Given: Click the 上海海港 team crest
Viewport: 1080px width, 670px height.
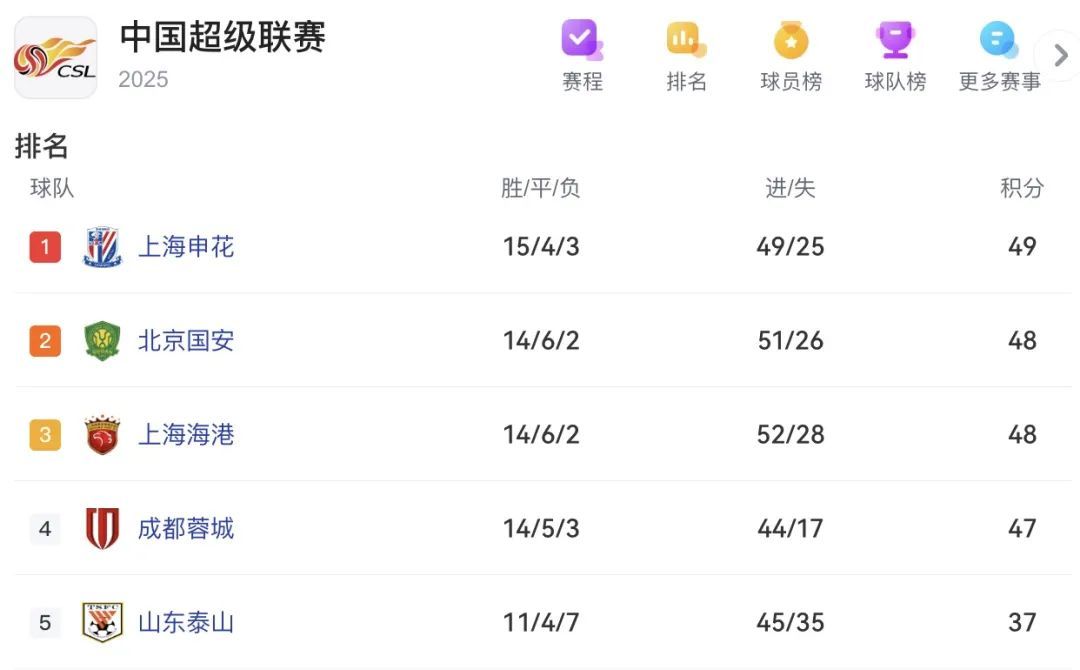Looking at the screenshot, I should coord(102,435).
